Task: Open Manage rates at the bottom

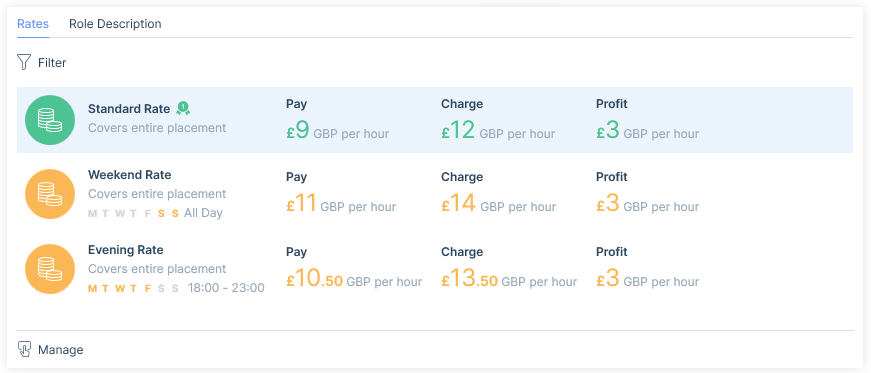Action: [51, 350]
